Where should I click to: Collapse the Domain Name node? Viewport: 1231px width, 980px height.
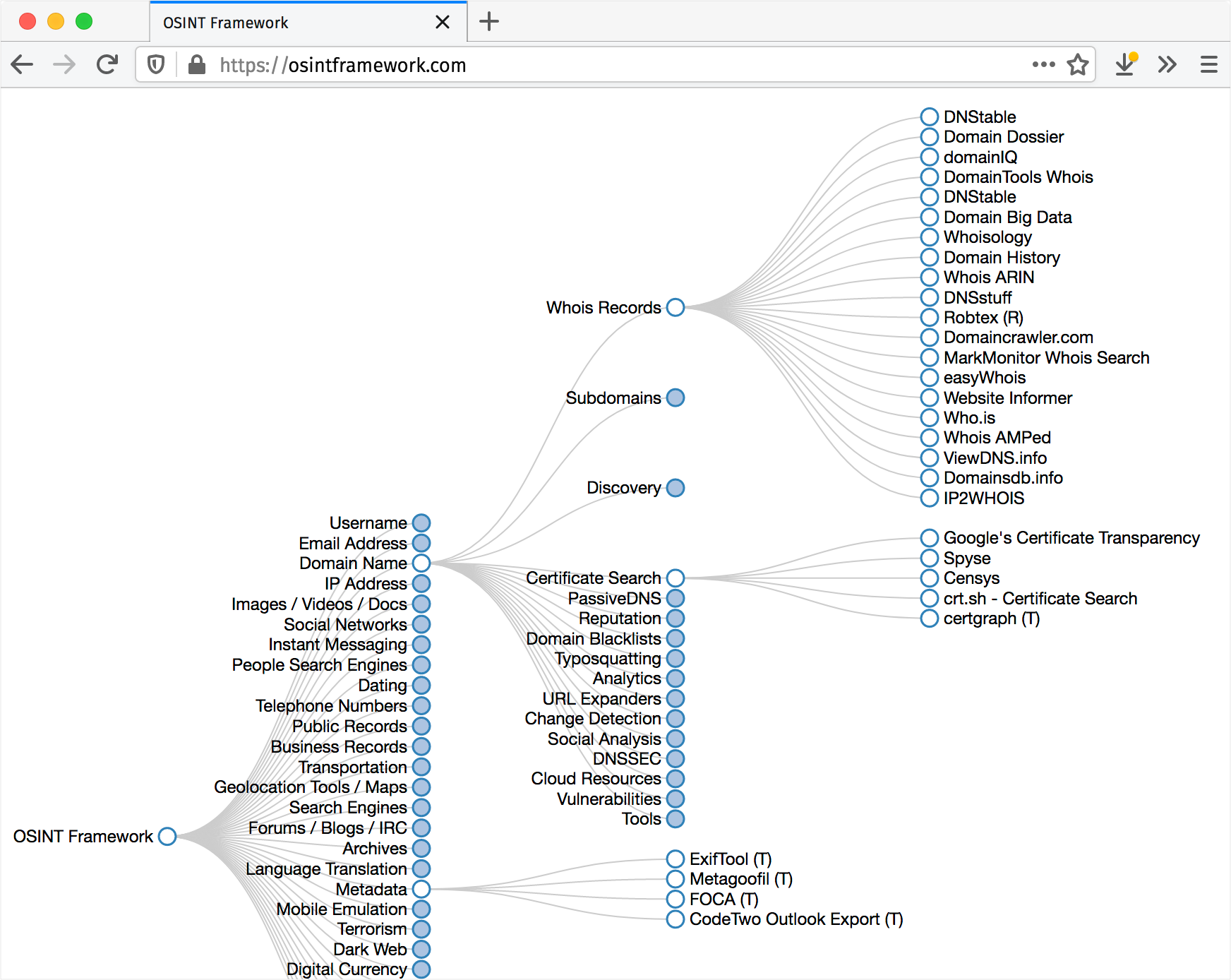(x=421, y=563)
